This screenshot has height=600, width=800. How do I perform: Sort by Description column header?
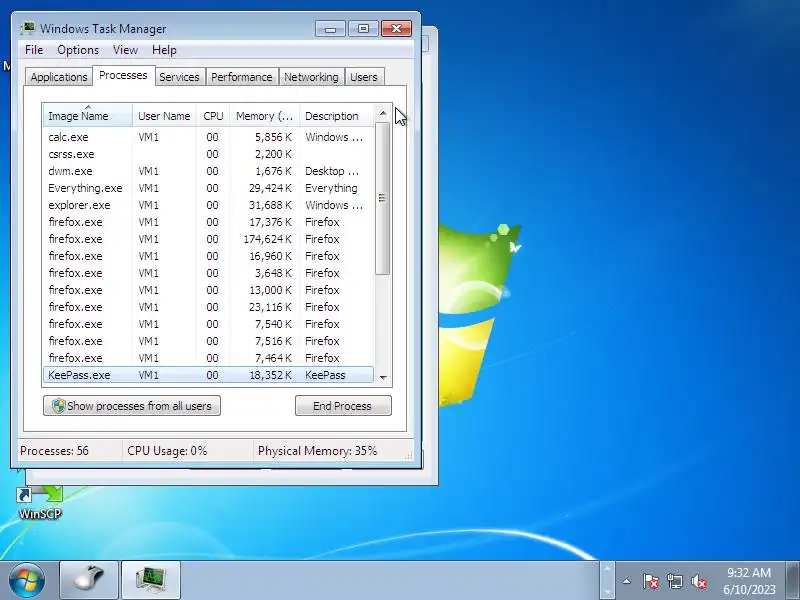(337, 116)
